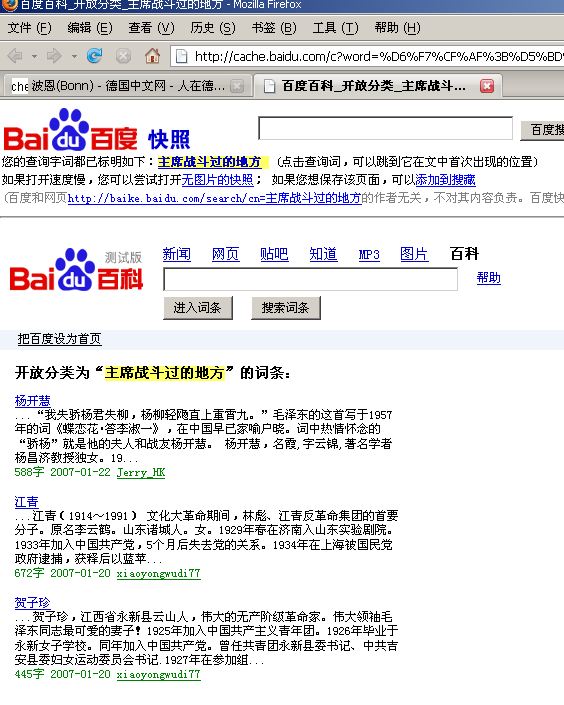Viewport: 564px width, 705px height.
Task: Click the Baidu 百科 logo
Action: (76, 270)
